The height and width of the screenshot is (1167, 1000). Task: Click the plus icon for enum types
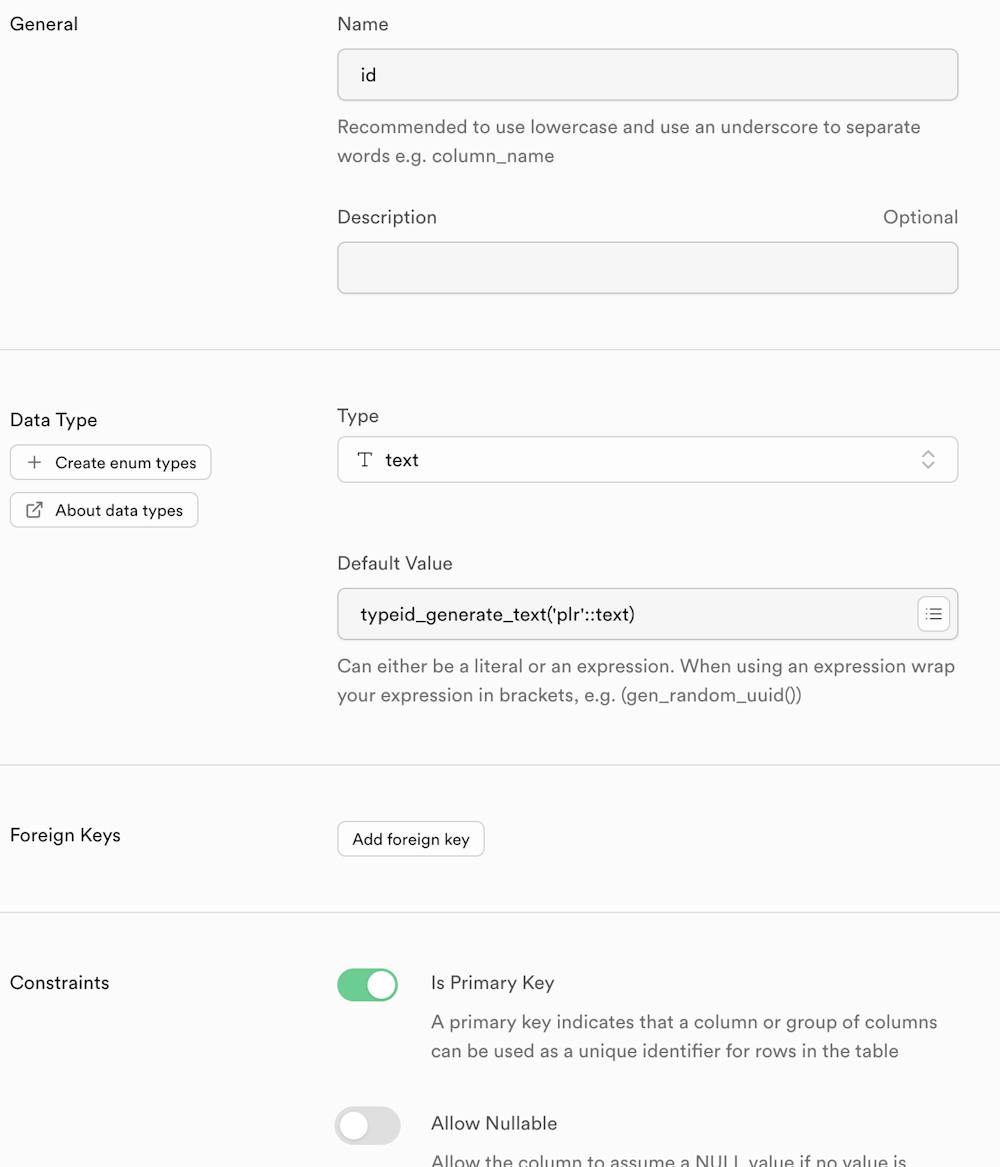click(34, 463)
